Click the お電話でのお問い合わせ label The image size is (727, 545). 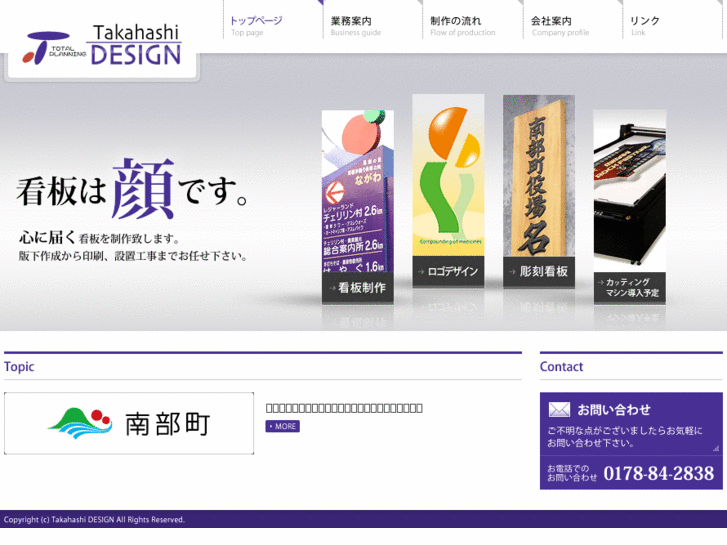572,473
